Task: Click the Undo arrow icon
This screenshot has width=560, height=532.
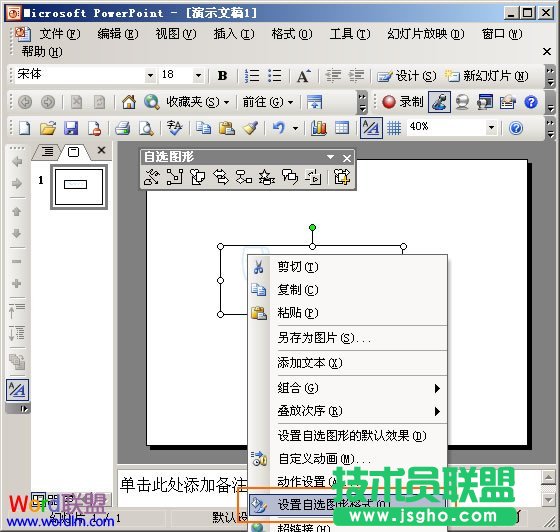Action: tap(279, 128)
